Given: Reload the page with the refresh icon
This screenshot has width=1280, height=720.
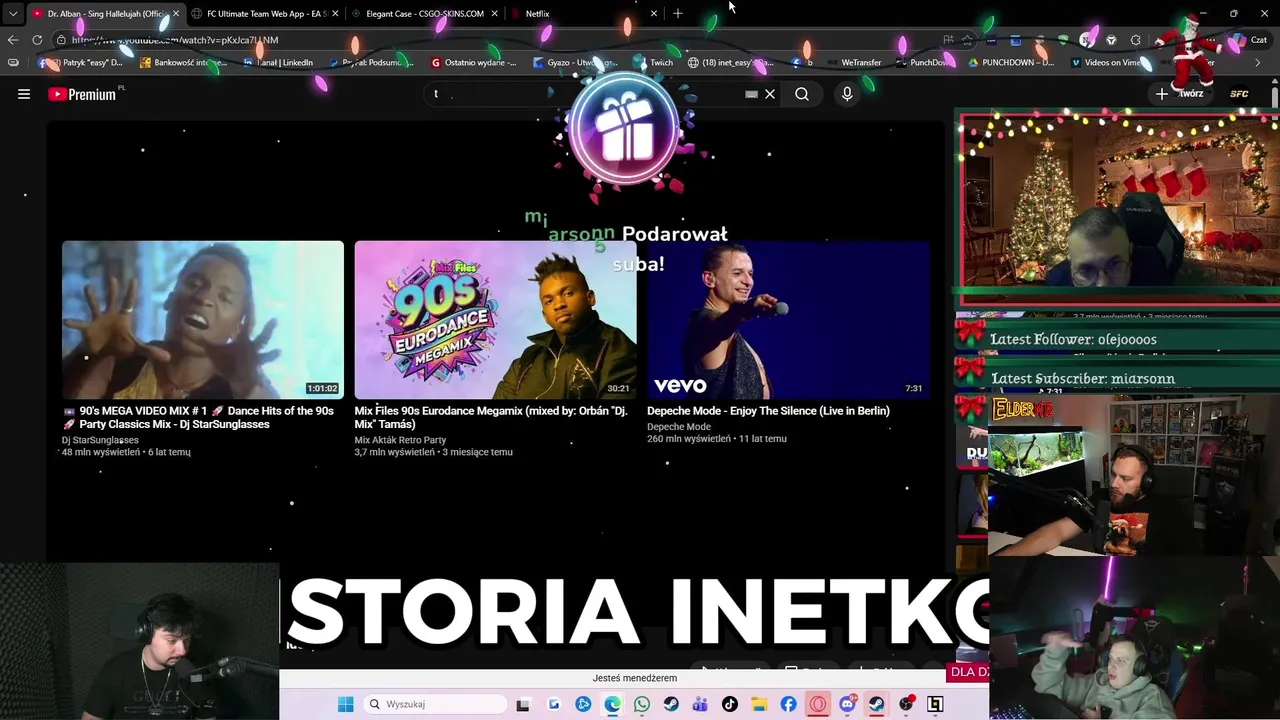Looking at the screenshot, I should [37, 40].
